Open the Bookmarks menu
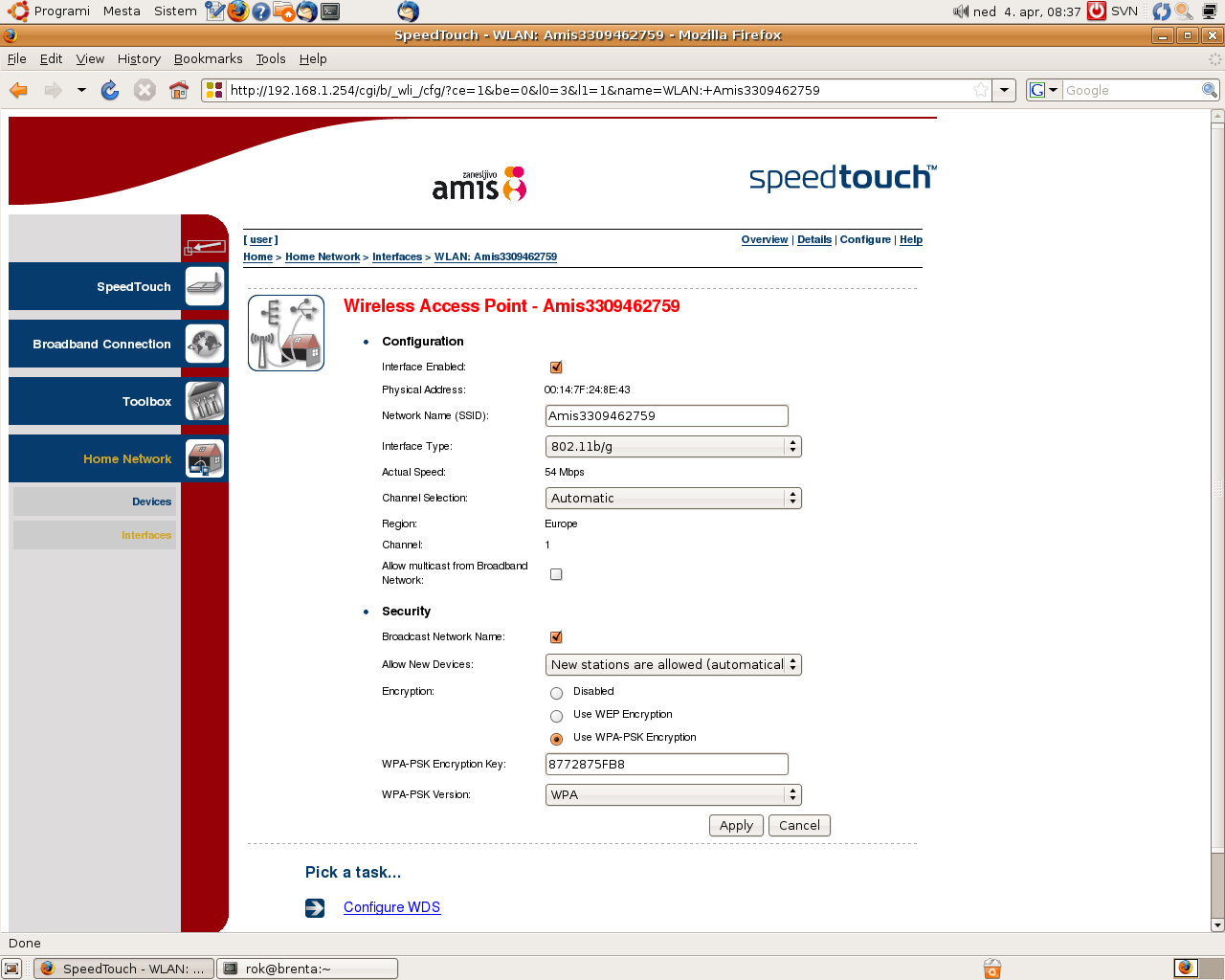Image resolution: width=1225 pixels, height=980 pixels. coord(208,58)
